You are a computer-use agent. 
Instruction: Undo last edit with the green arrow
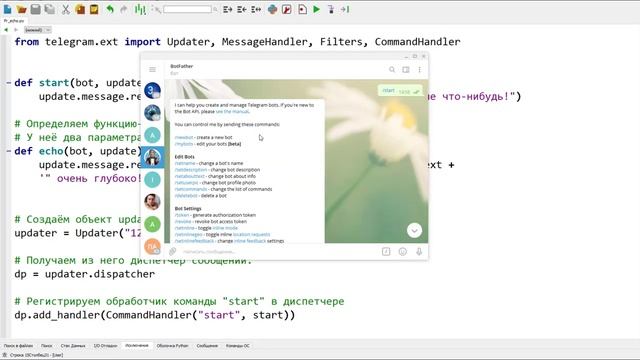pos(110,9)
